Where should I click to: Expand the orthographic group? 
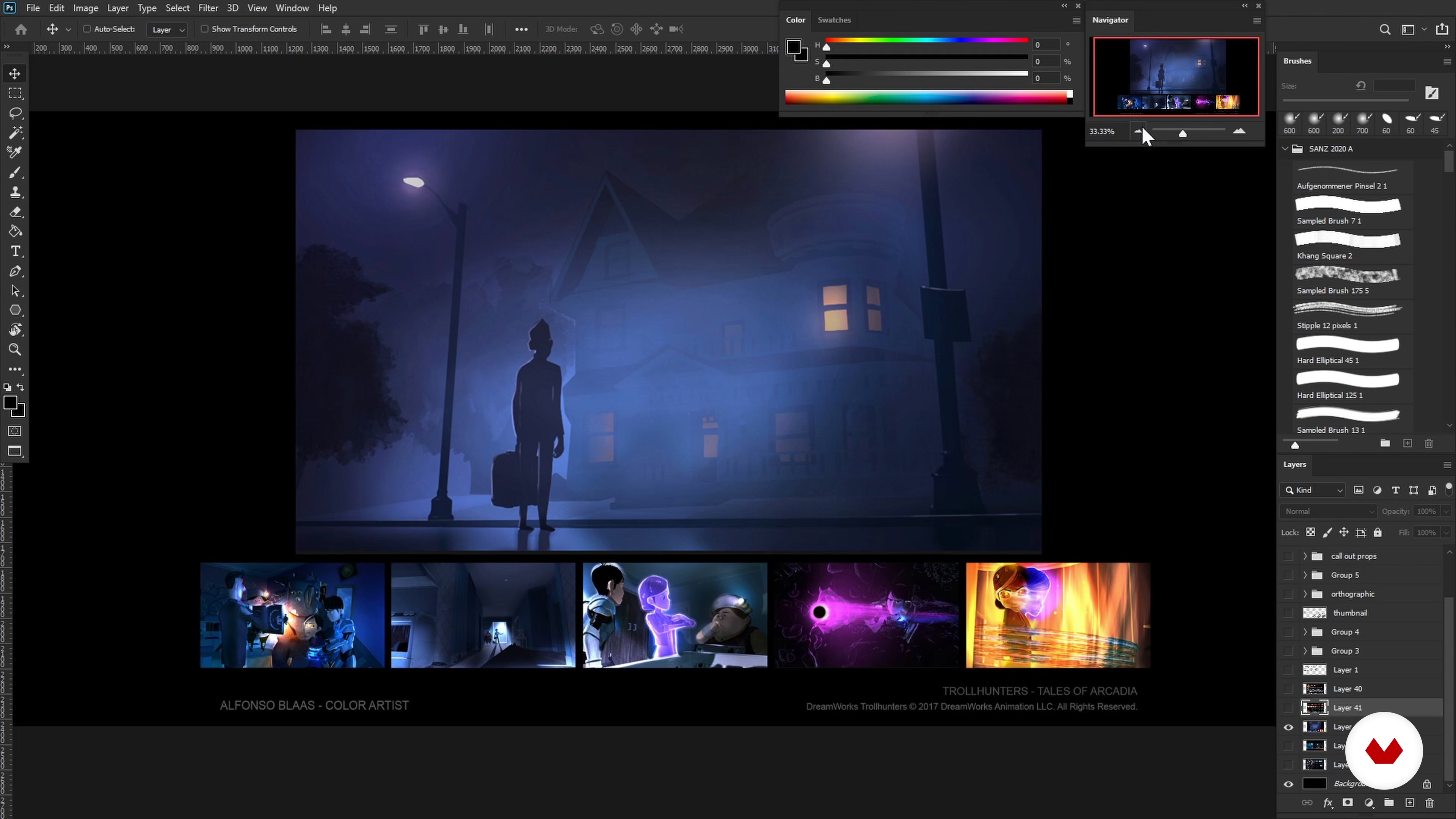[x=1304, y=594]
